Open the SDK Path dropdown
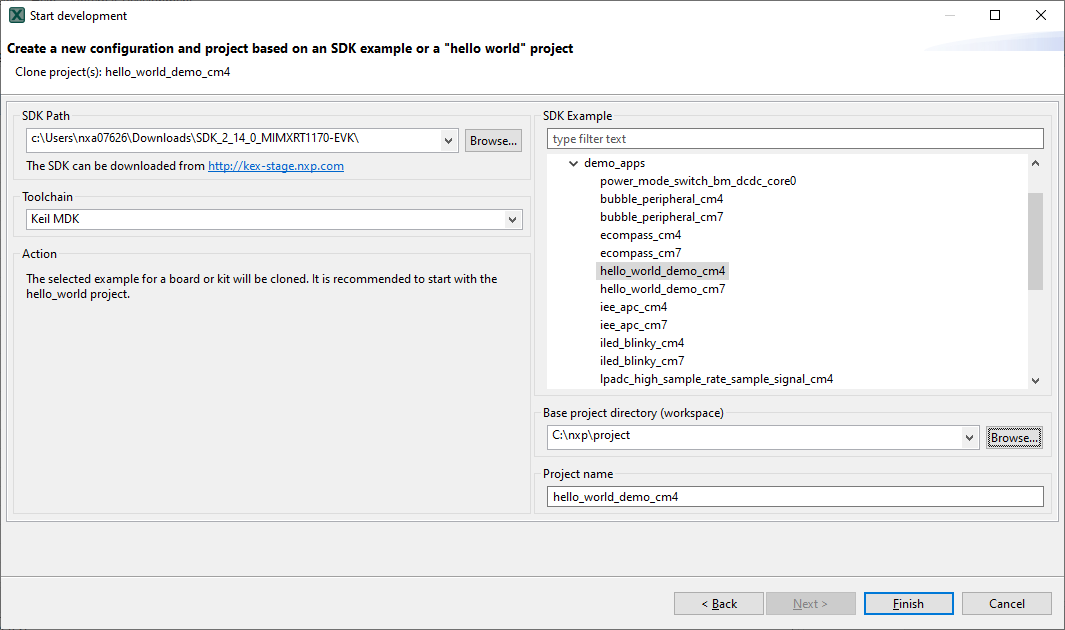Viewport: 1065px width, 630px height. click(449, 140)
